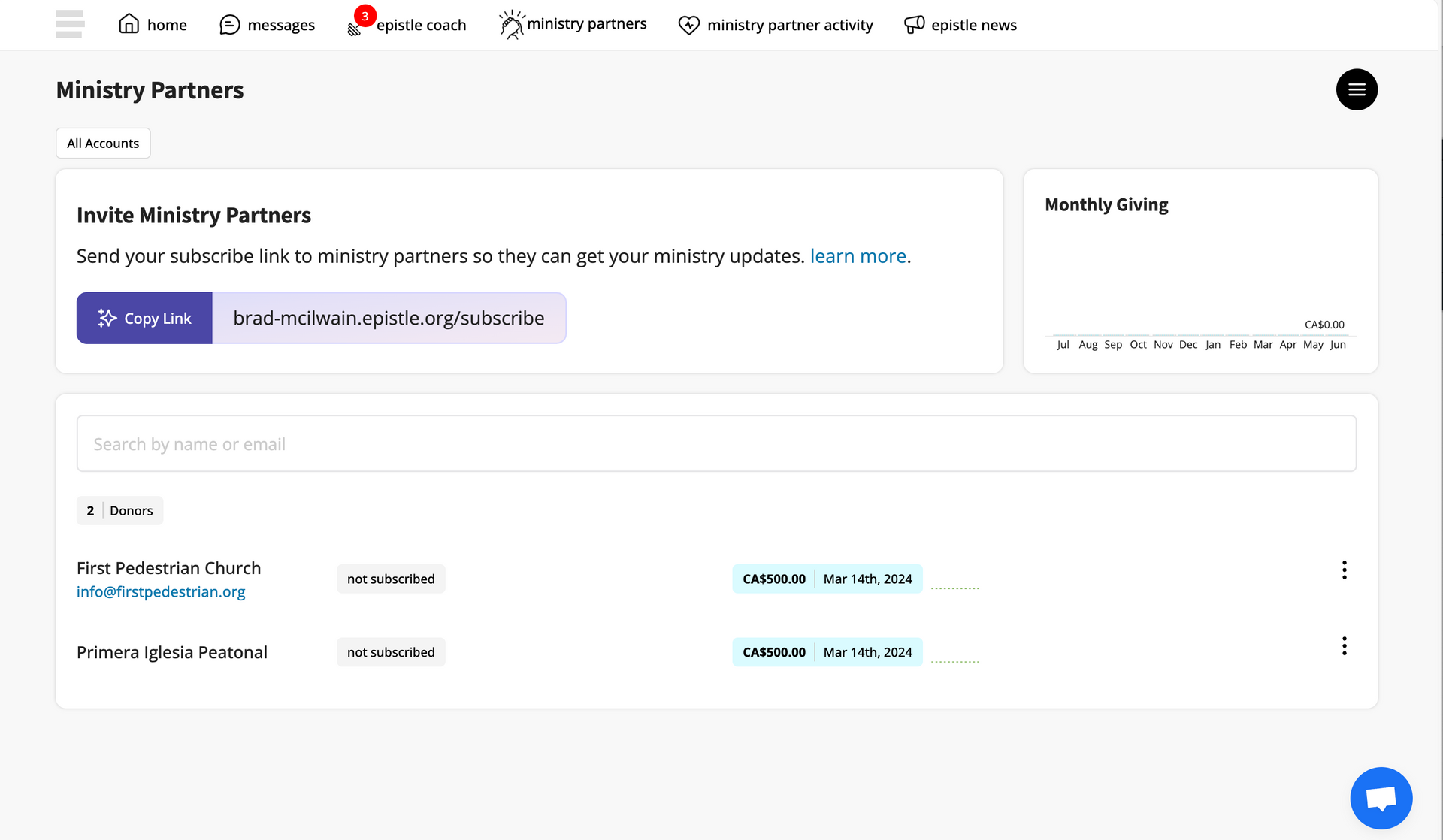This screenshot has width=1443, height=840.
Task: Click the sparkline beside Primera Iglesia Peatonal gift
Action: coord(954,661)
